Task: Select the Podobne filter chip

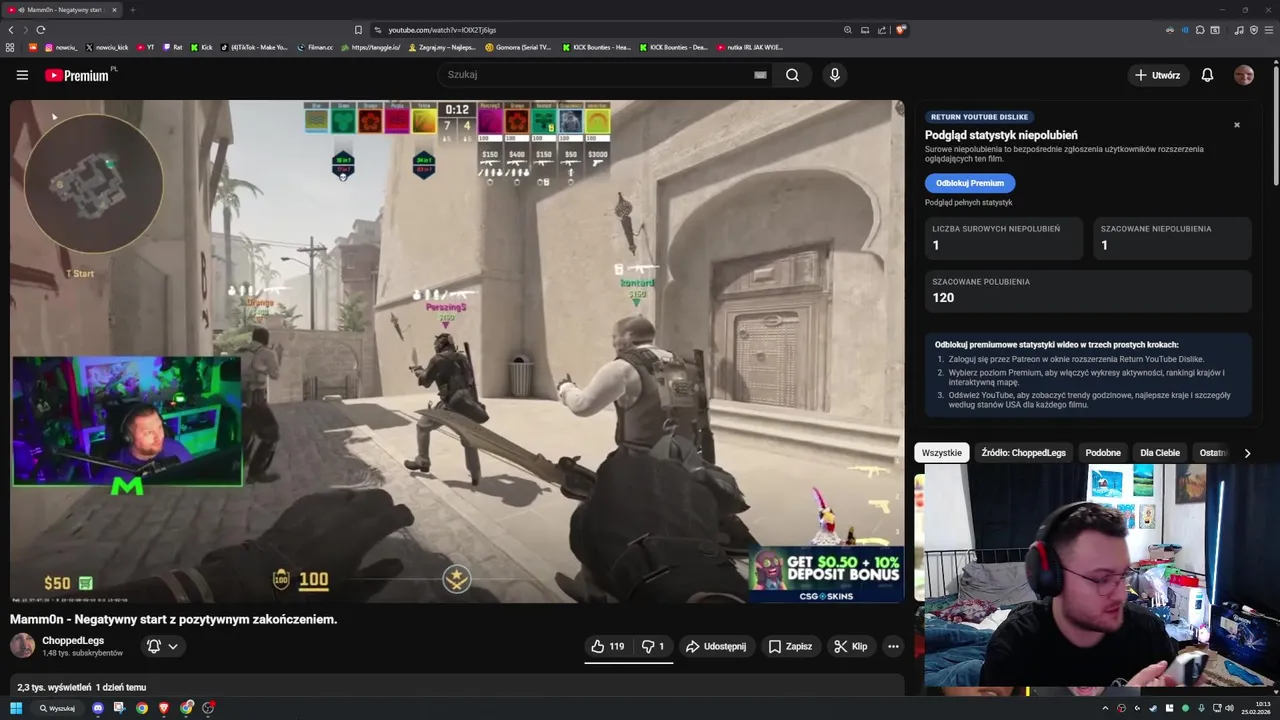Action: tap(1103, 453)
